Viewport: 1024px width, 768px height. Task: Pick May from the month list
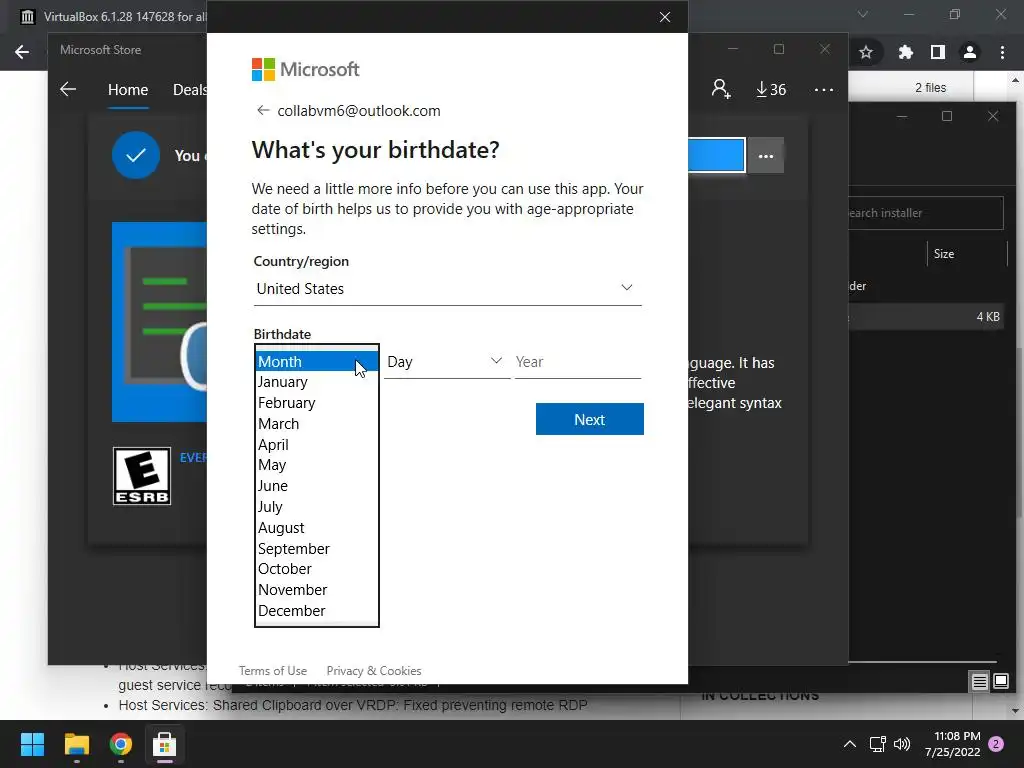pos(316,465)
